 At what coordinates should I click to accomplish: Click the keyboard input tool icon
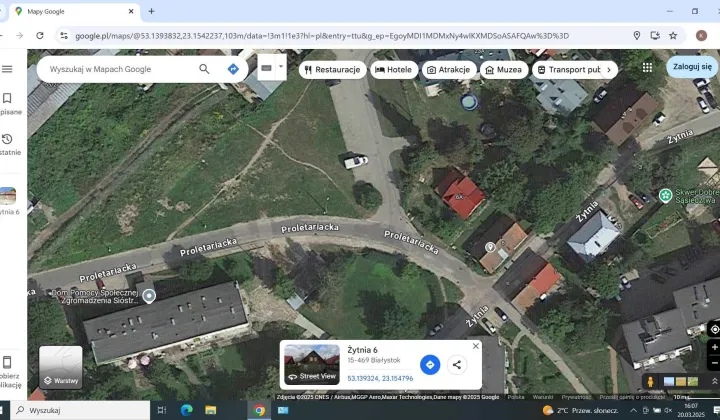[x=266, y=68]
